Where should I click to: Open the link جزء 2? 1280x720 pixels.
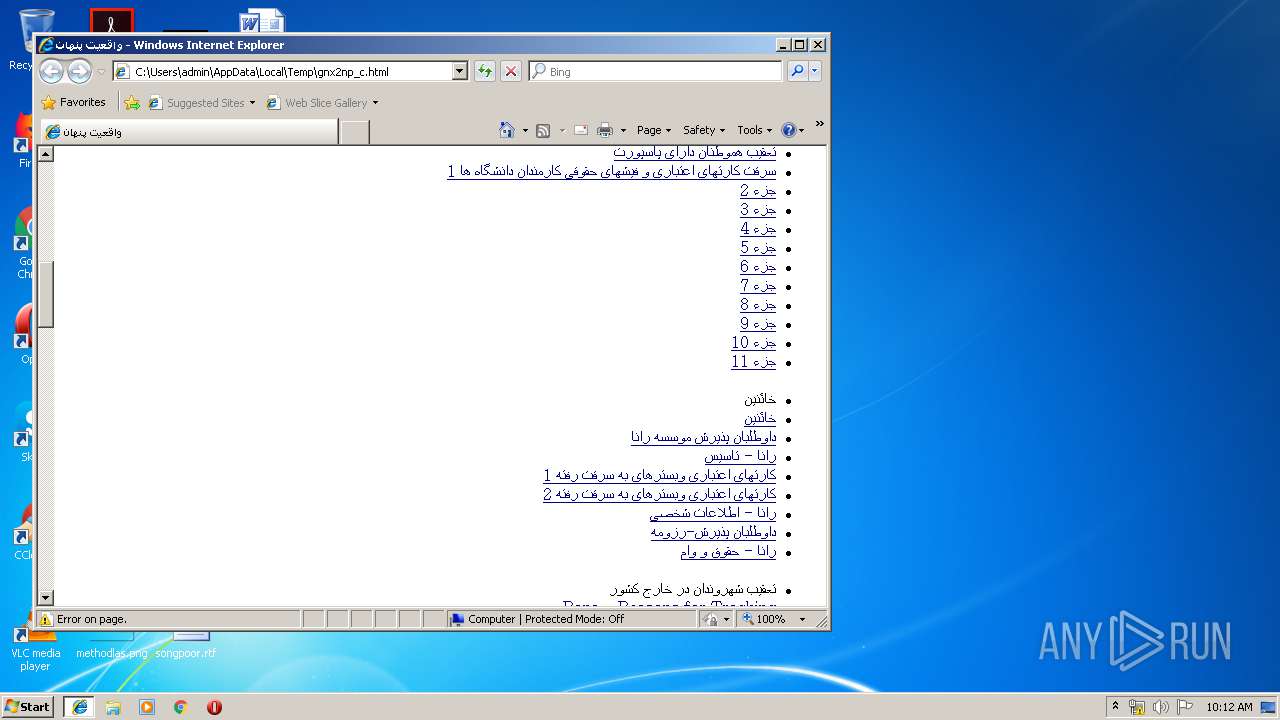click(758, 191)
